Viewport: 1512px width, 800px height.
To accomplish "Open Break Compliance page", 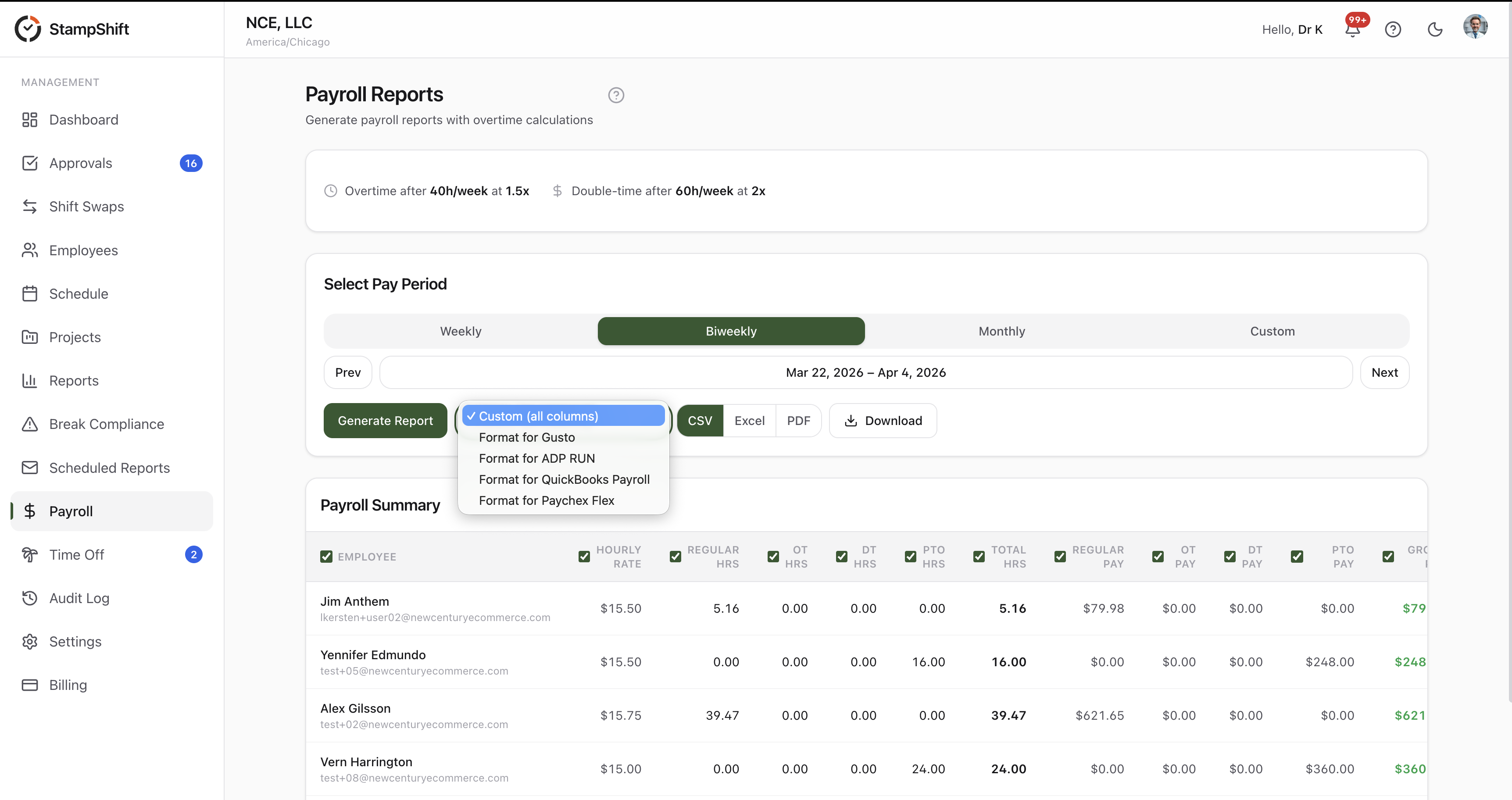I will coord(111,424).
